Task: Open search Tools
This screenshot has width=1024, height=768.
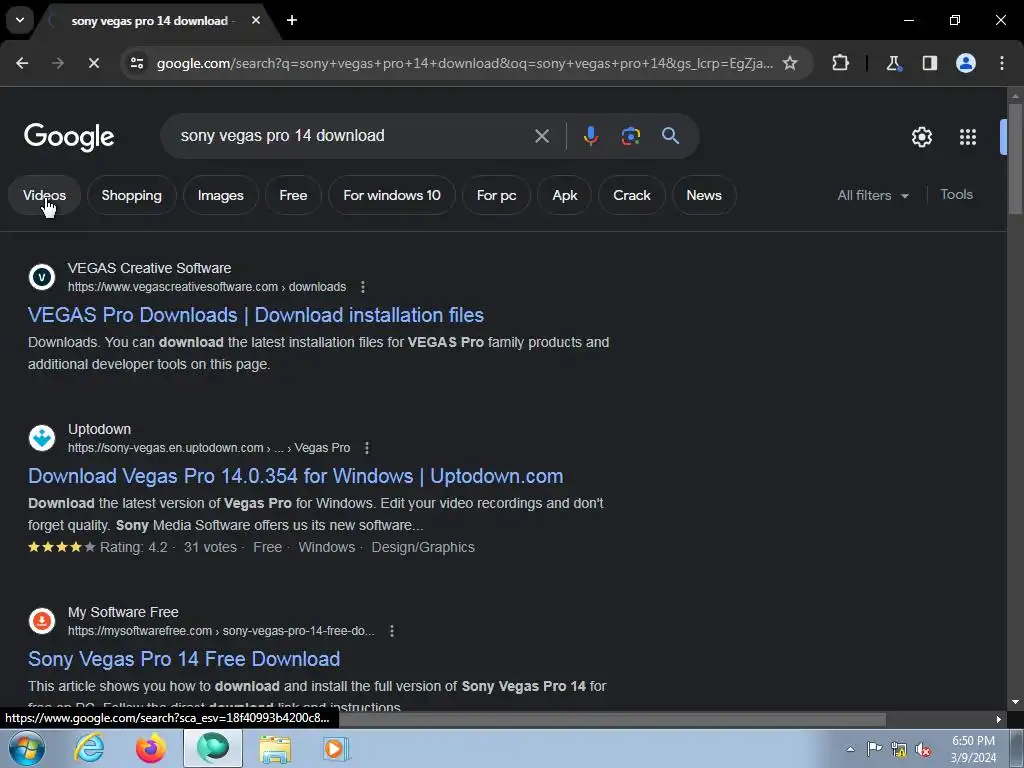Action: coord(956,195)
